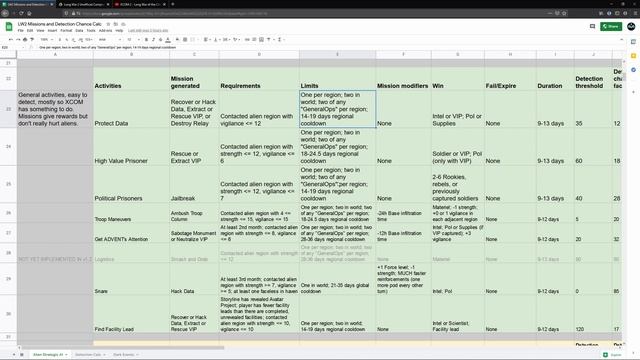Open the font family dropdown
Viewport: 640px width, 360px height.
click(110, 40)
